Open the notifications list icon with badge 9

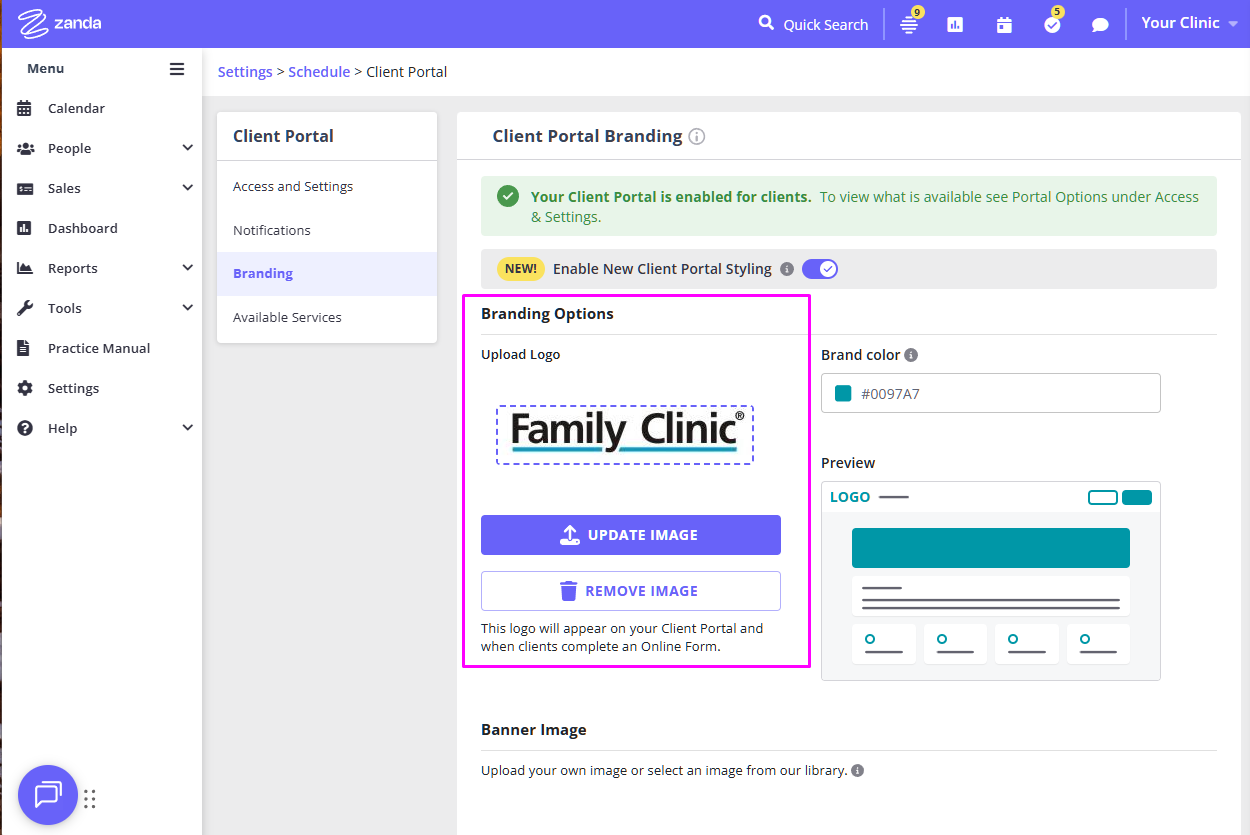pos(909,25)
